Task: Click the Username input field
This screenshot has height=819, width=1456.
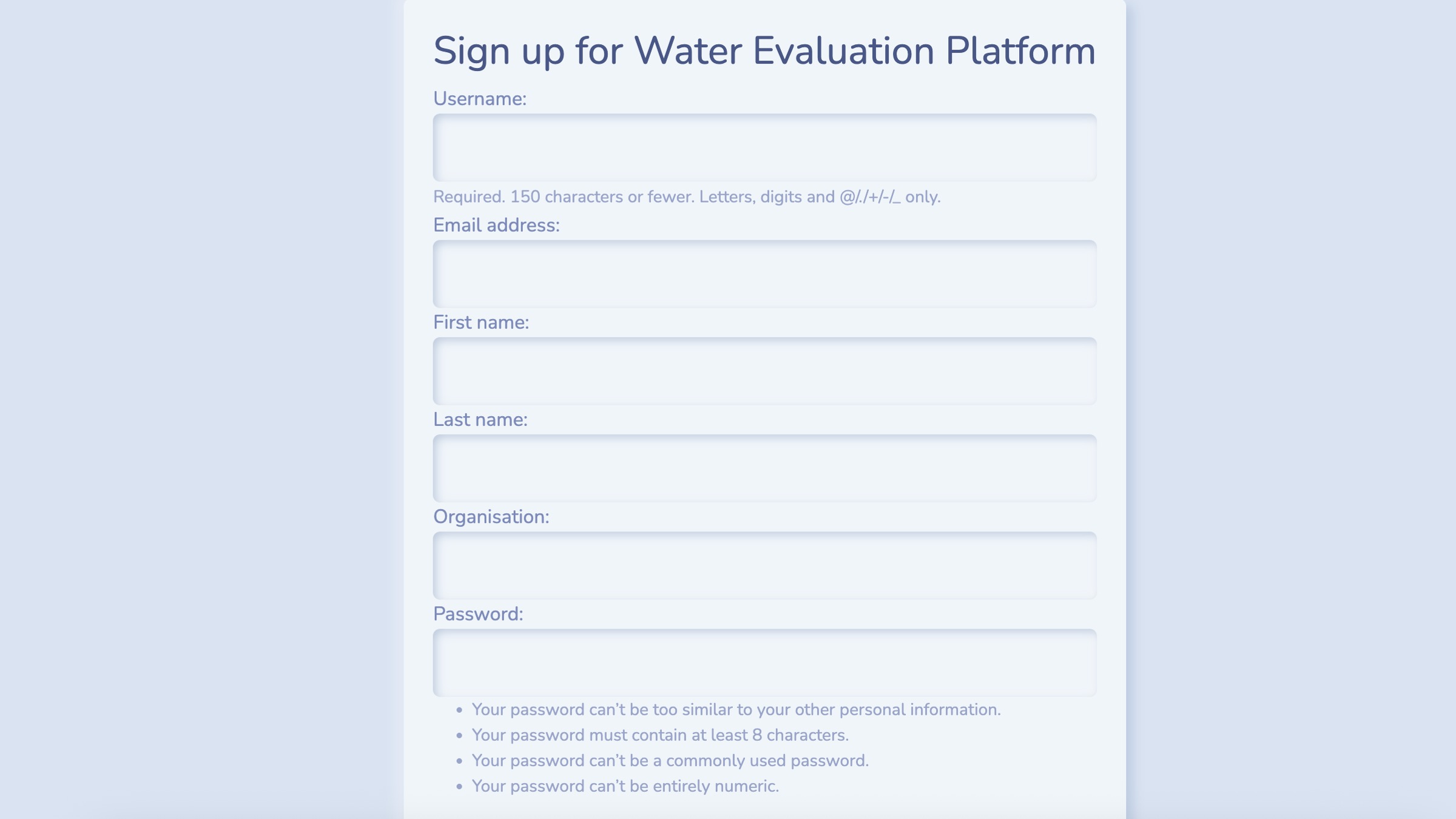Action: (x=764, y=147)
